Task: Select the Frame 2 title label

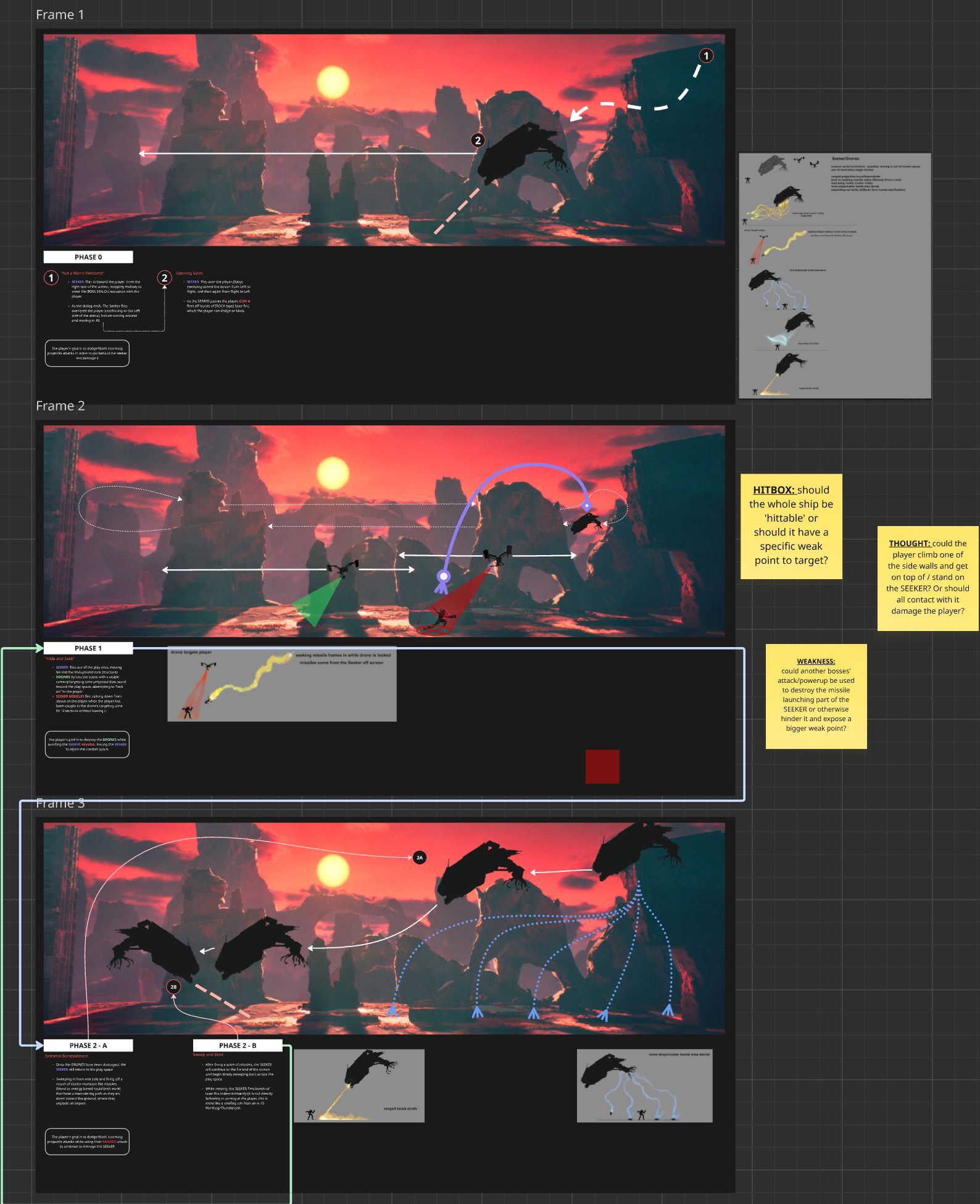Action: click(x=60, y=406)
